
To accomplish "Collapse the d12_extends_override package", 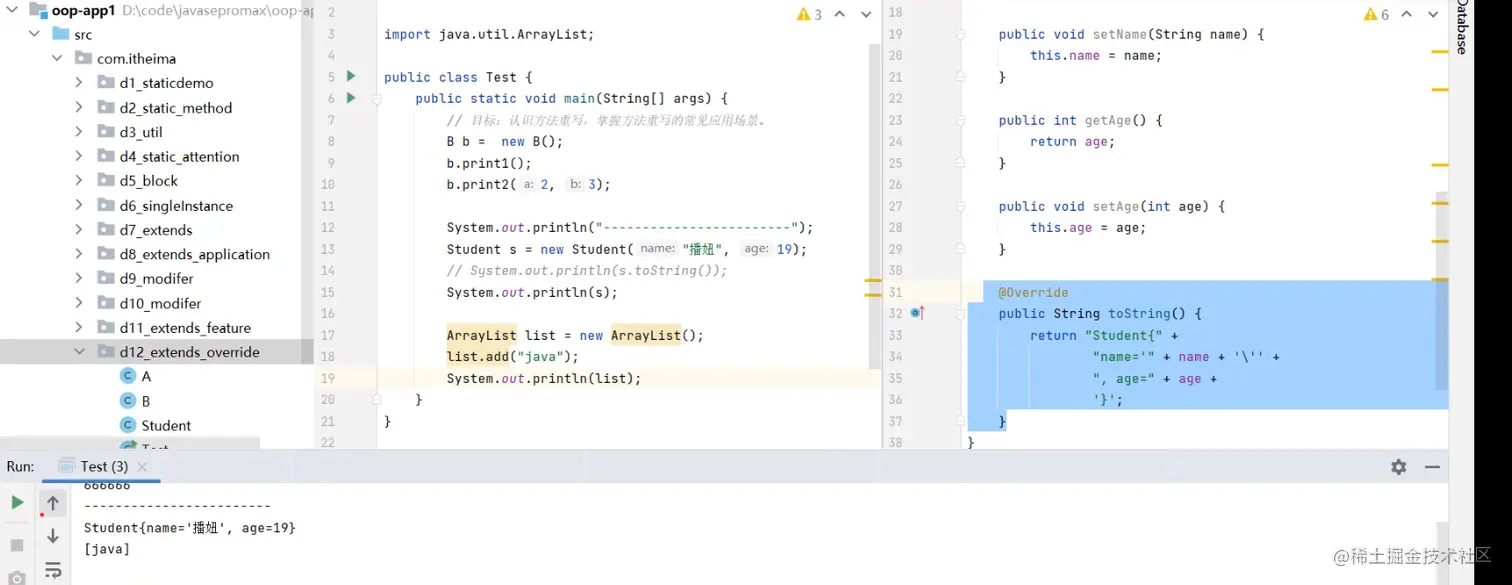I will click(x=79, y=352).
